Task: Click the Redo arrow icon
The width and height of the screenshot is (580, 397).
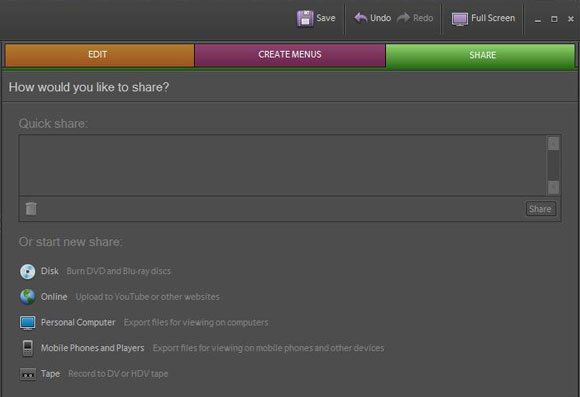Action: tap(404, 18)
